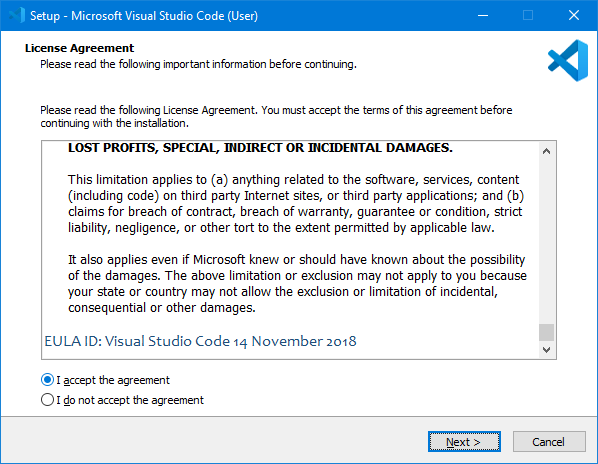Image resolution: width=598 pixels, height=464 pixels.
Task: Click "LOST PROFITS, SPECIAL, INDIRECT OR INCIDENTAL DAMAGES." line
Action: [260, 148]
